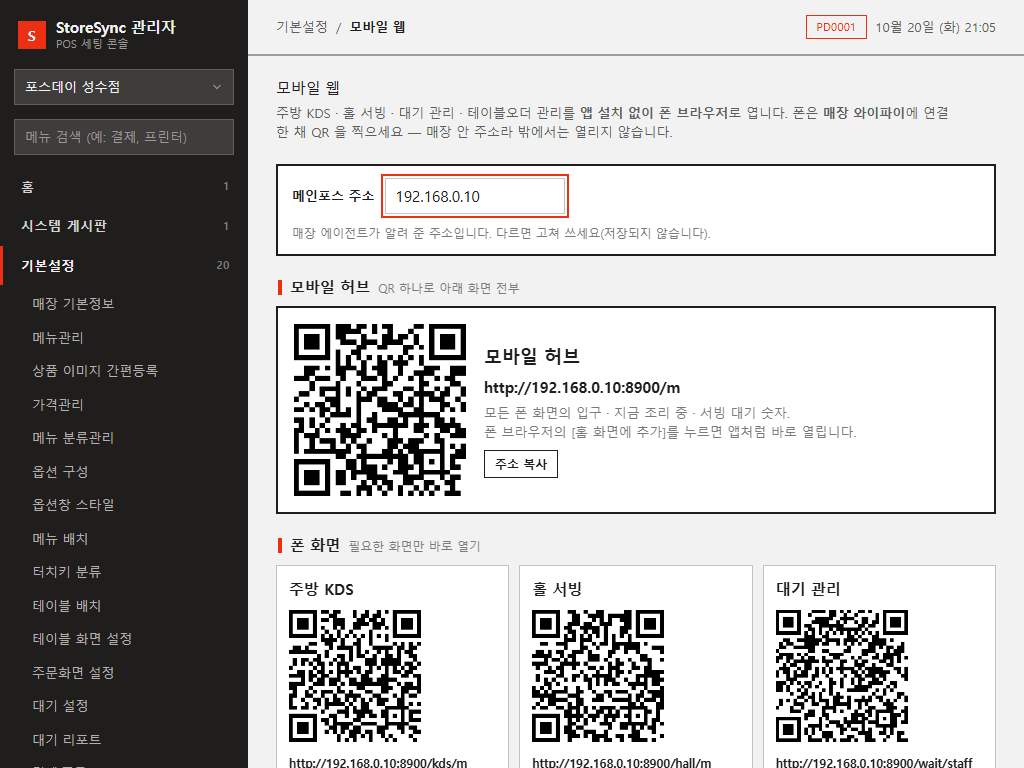Click the header date 10월 20일 (화) 21:05

(x=935, y=27)
